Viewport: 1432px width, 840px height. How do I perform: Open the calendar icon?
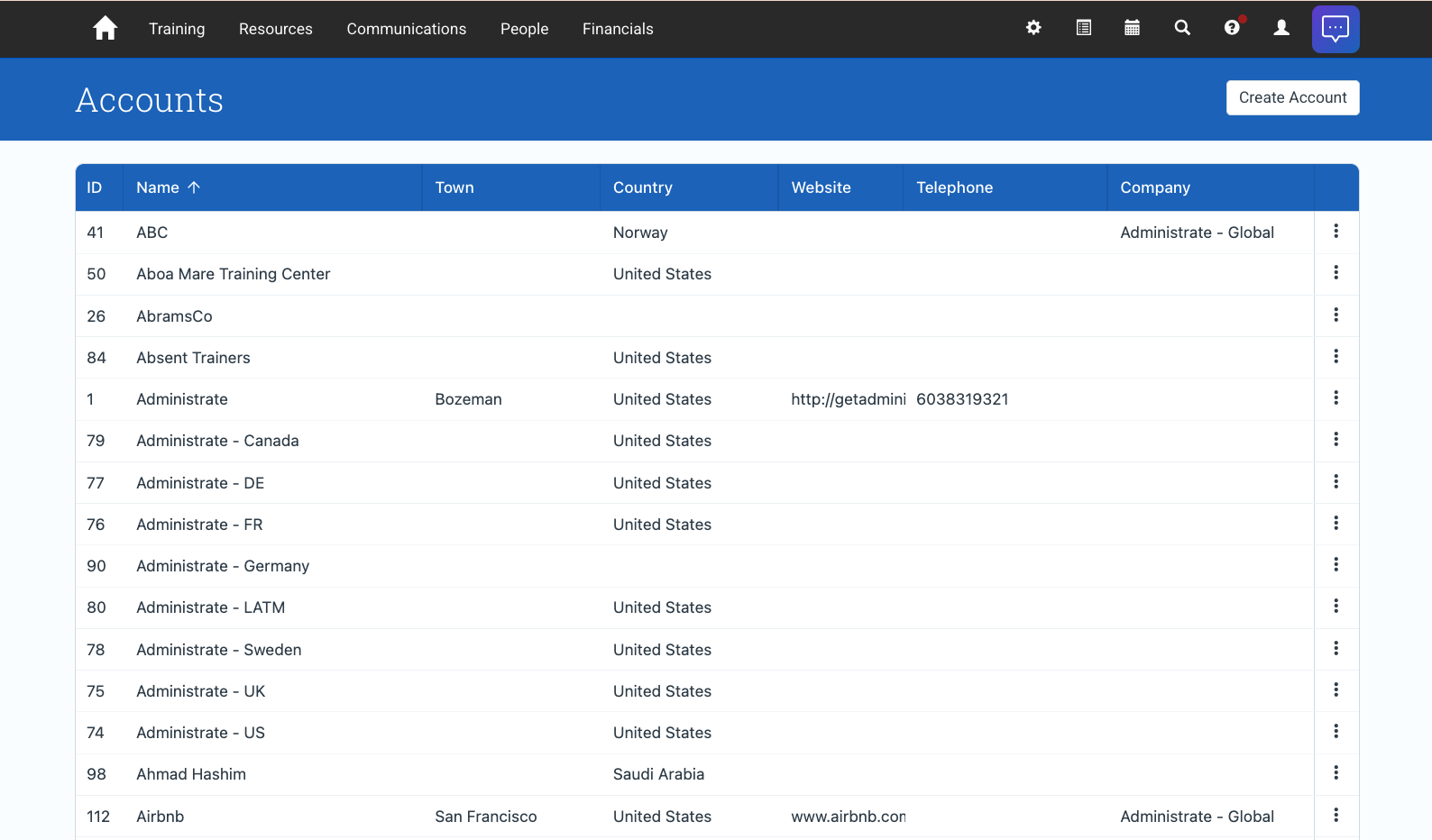click(1132, 28)
